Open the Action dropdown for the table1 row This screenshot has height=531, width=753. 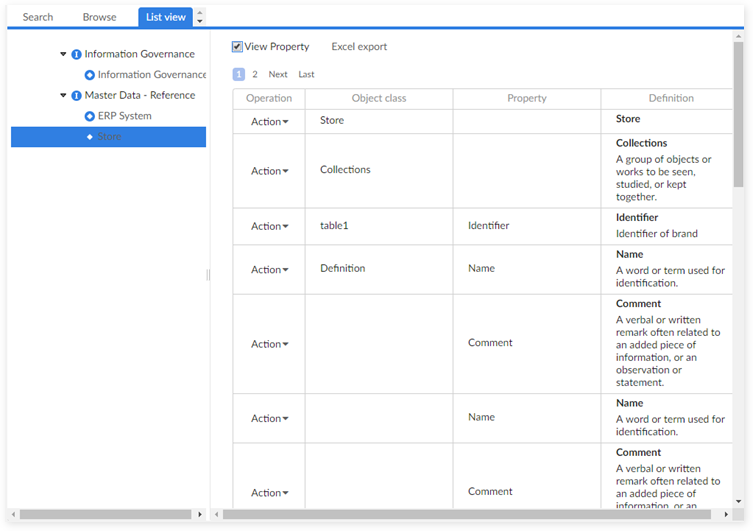[269, 226]
